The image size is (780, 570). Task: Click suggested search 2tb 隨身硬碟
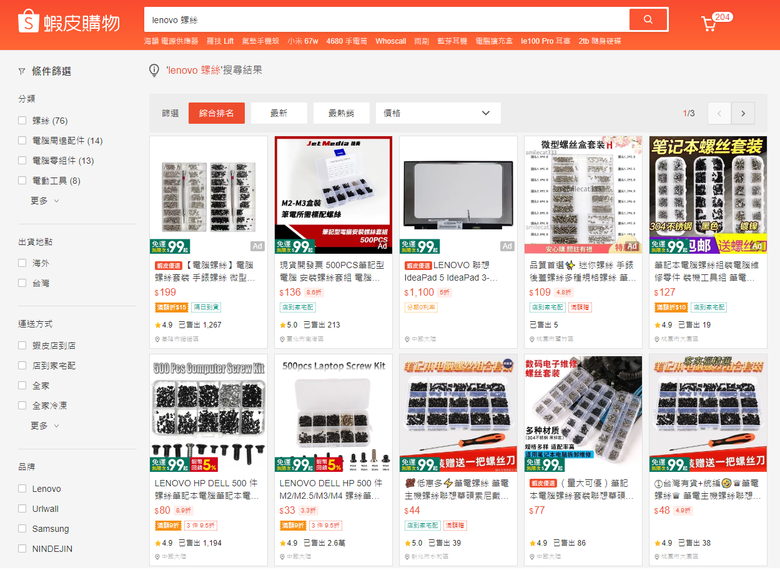[599, 41]
